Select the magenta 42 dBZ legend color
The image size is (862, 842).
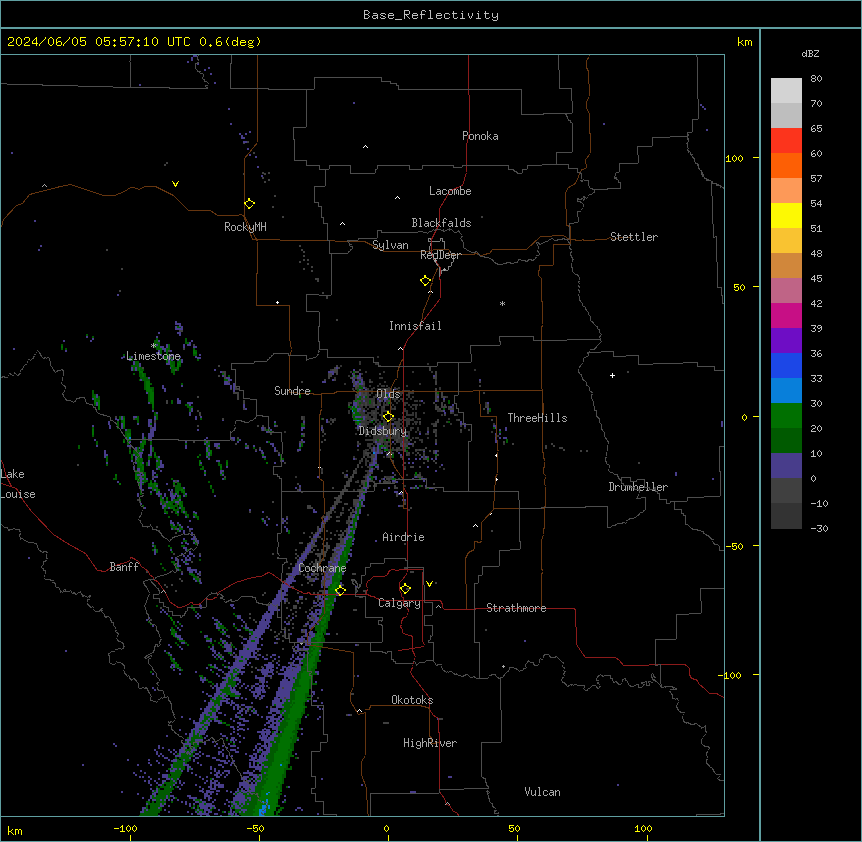pos(786,315)
